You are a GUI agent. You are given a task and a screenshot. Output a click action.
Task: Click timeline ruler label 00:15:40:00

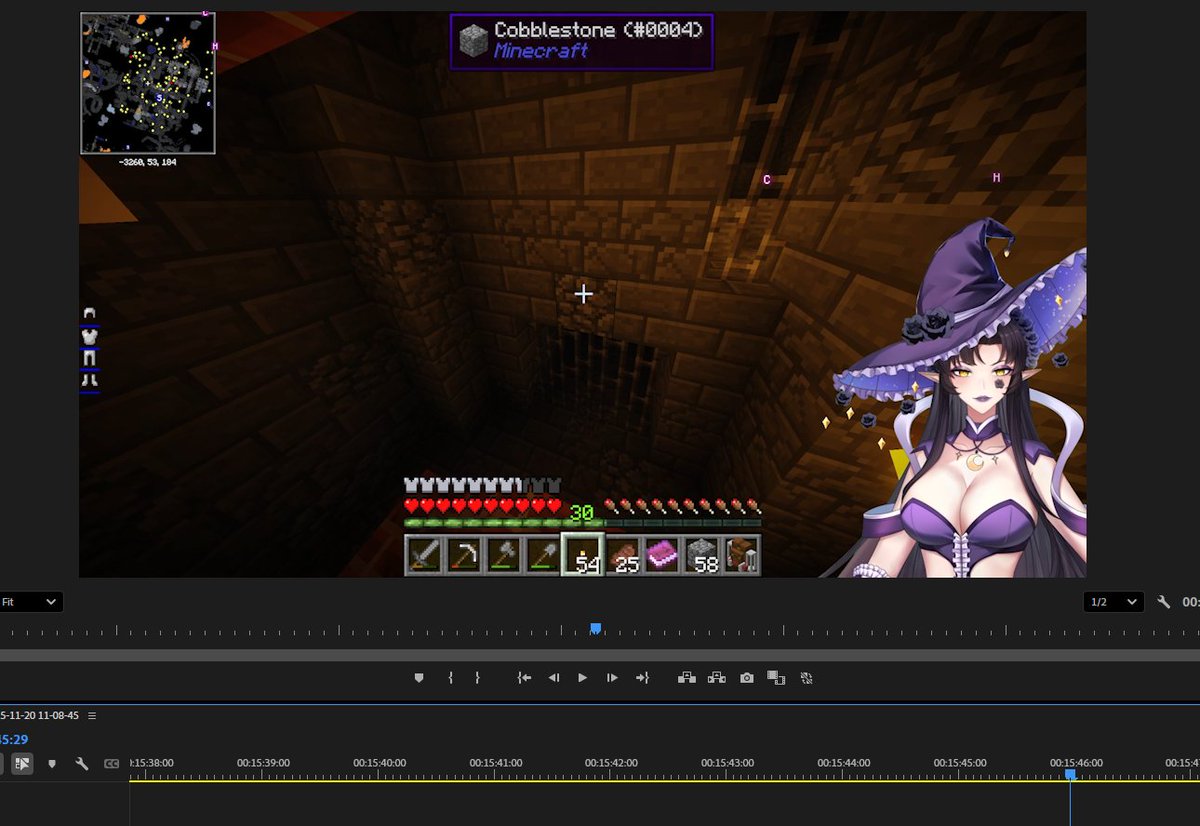[379, 763]
